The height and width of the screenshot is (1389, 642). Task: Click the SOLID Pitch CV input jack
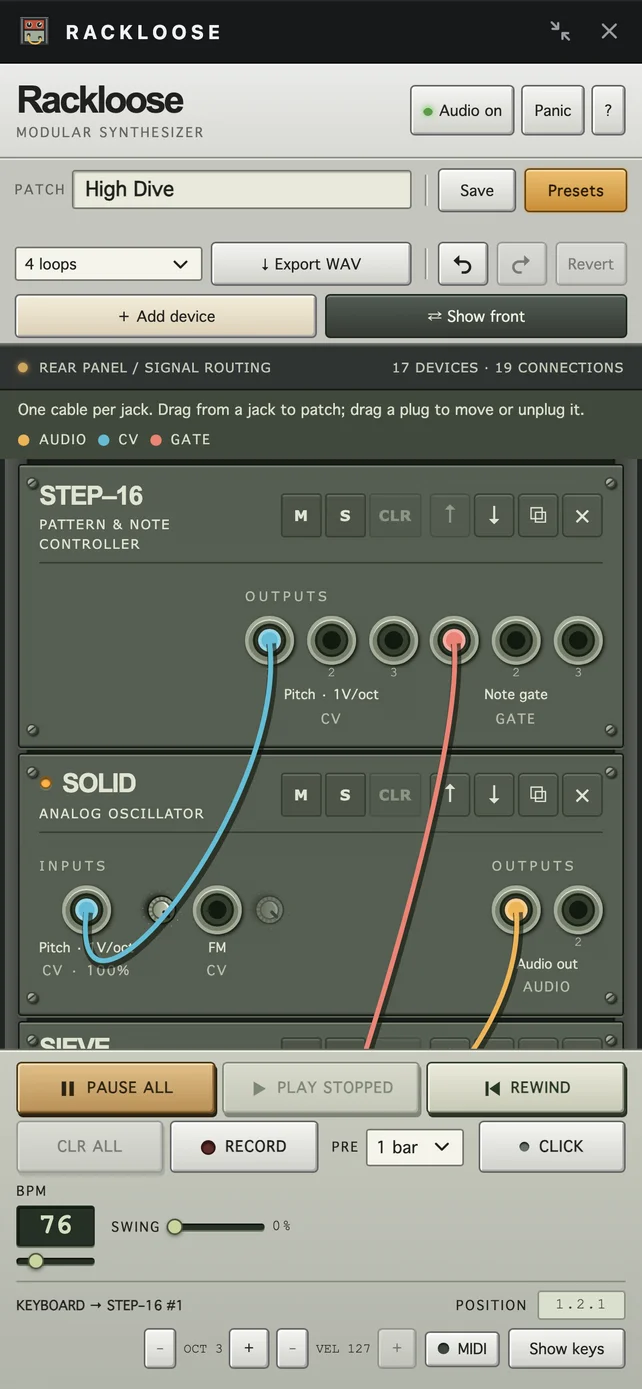coord(86,910)
